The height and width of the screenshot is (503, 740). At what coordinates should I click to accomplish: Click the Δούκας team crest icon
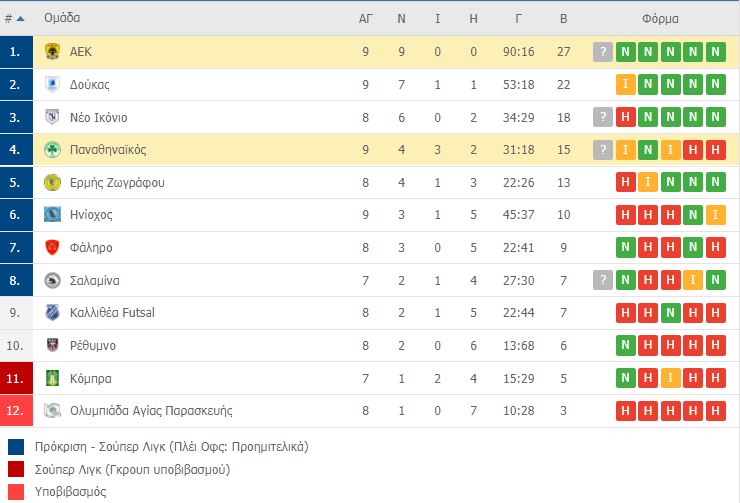53,85
